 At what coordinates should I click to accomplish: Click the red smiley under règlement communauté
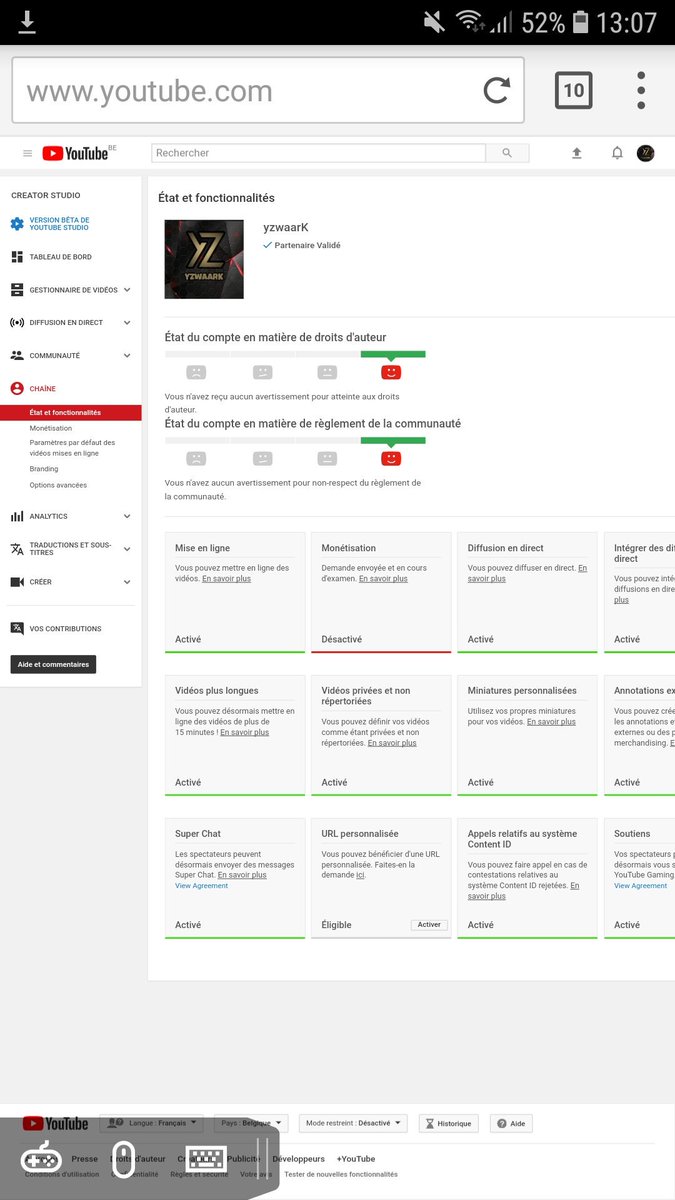391,458
